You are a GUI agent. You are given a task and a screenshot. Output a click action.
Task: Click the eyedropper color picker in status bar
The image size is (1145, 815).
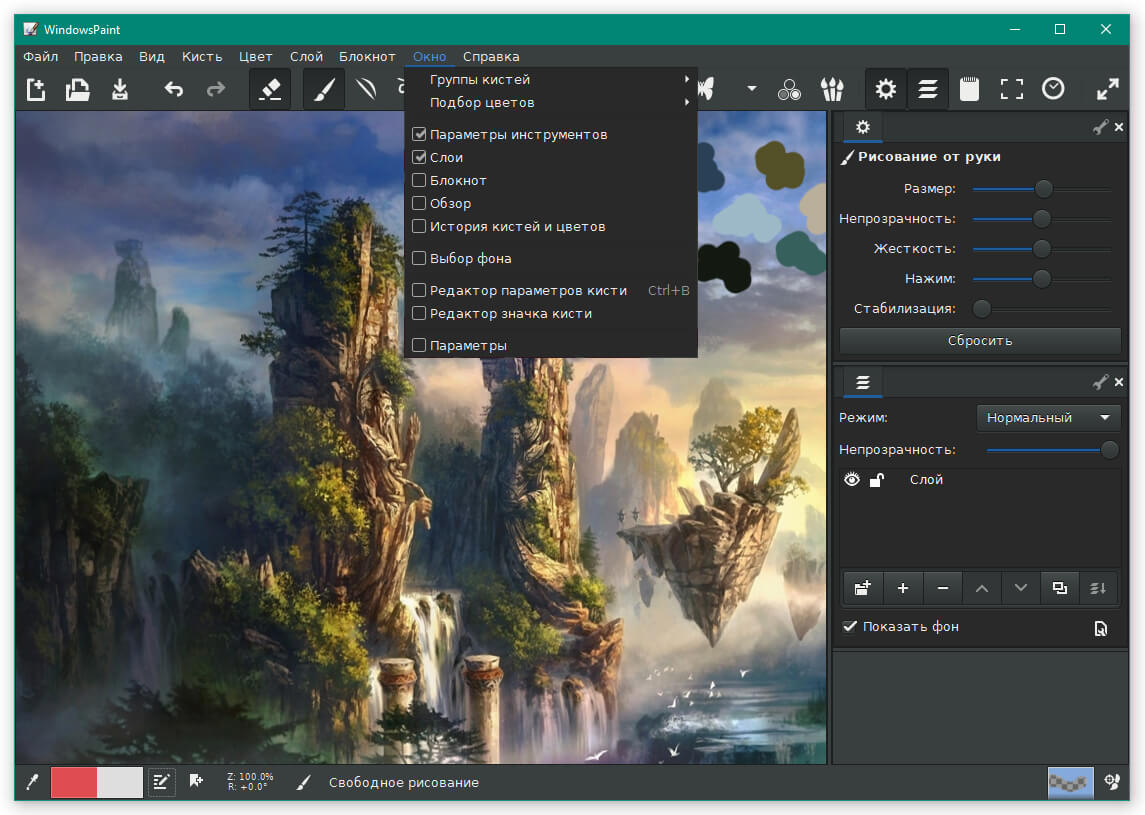pos(32,782)
